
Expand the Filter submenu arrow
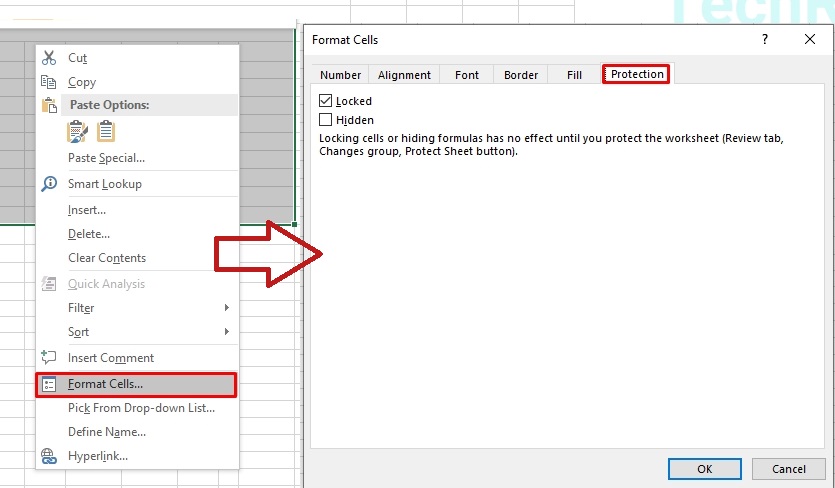coord(227,308)
